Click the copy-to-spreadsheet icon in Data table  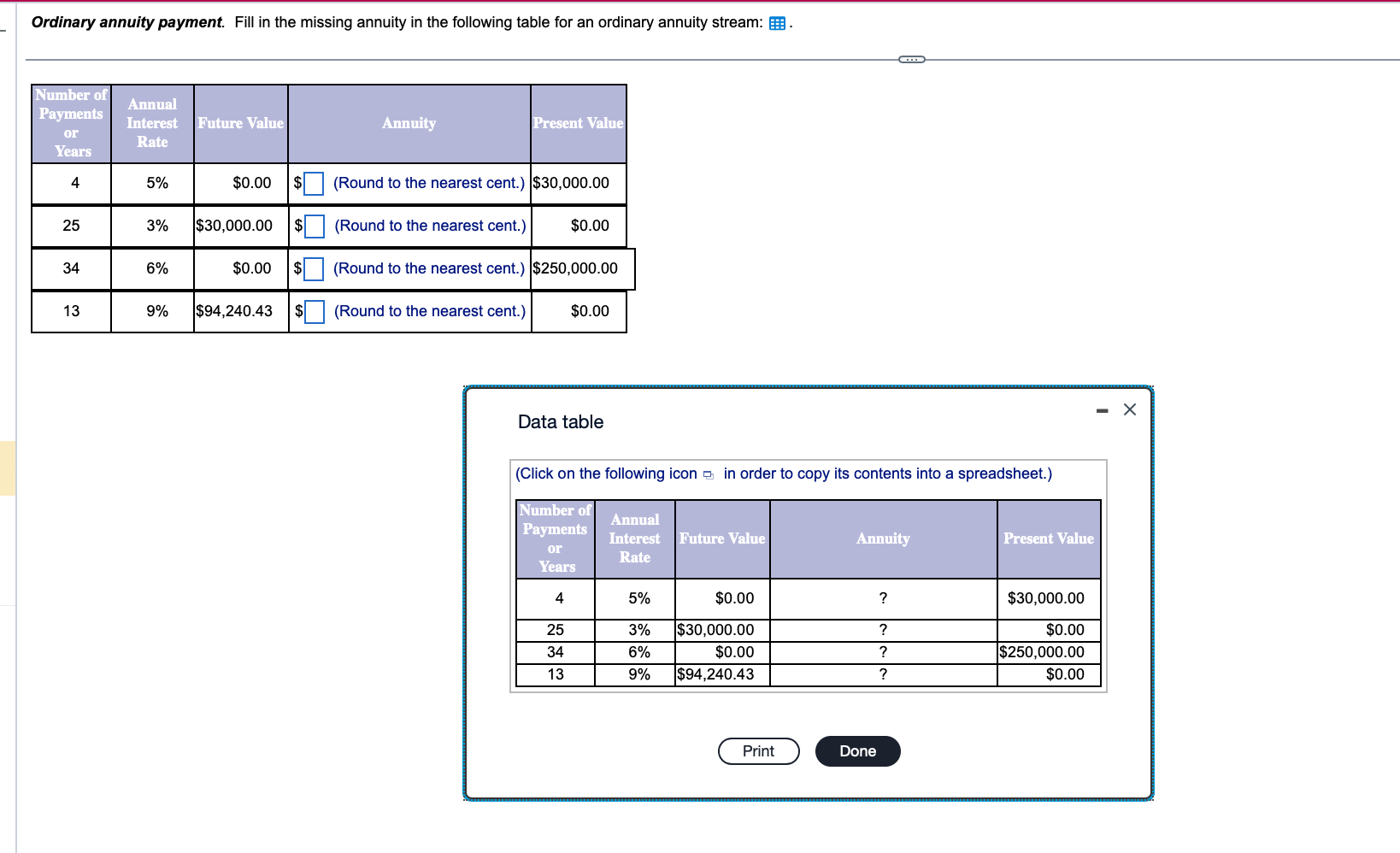[x=708, y=474]
